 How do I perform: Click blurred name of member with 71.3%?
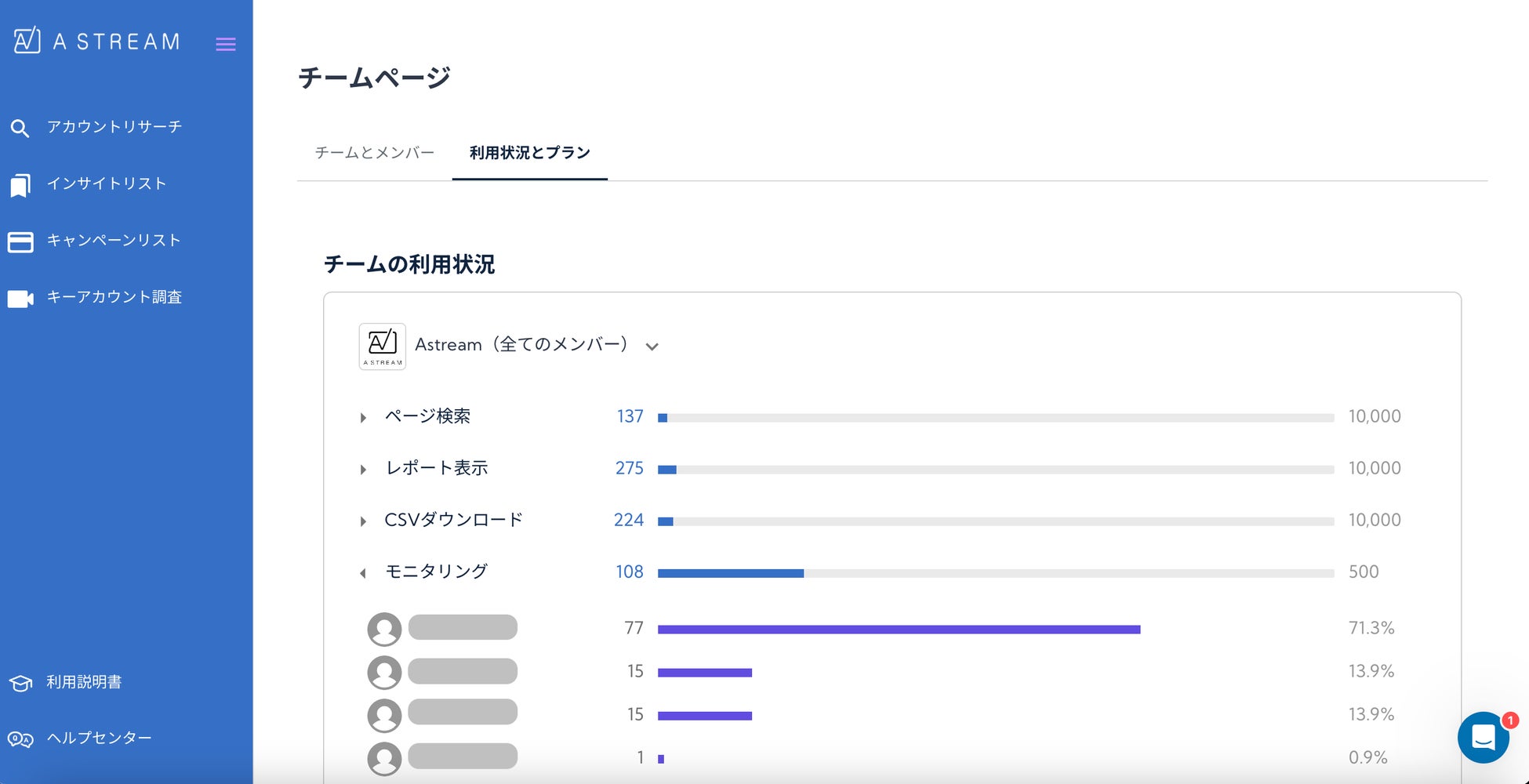[463, 627]
